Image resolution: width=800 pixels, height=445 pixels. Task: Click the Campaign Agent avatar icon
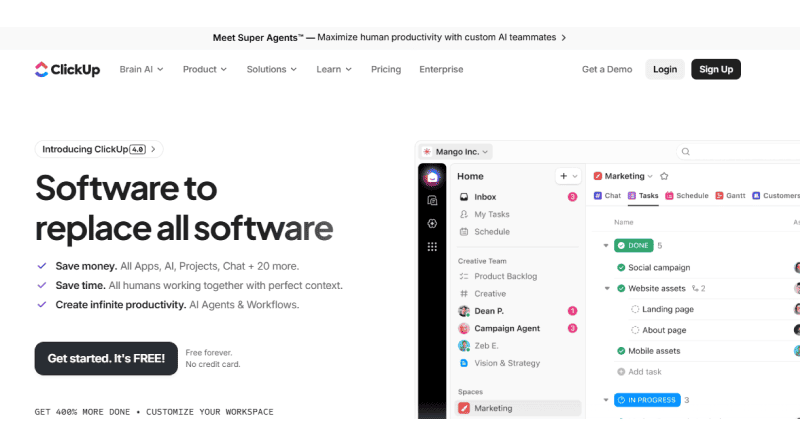[464, 328]
